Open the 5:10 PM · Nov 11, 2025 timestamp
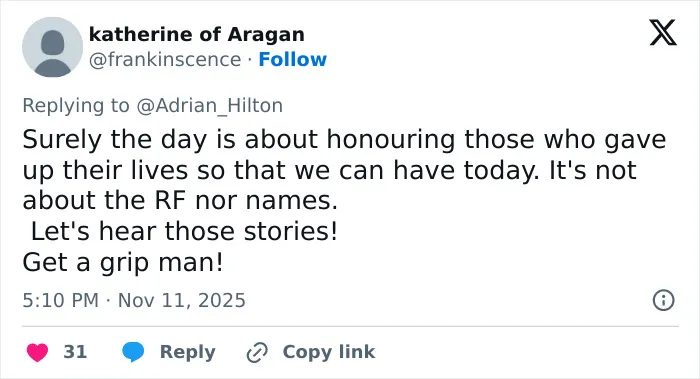This screenshot has width=700, height=379. click(134, 300)
